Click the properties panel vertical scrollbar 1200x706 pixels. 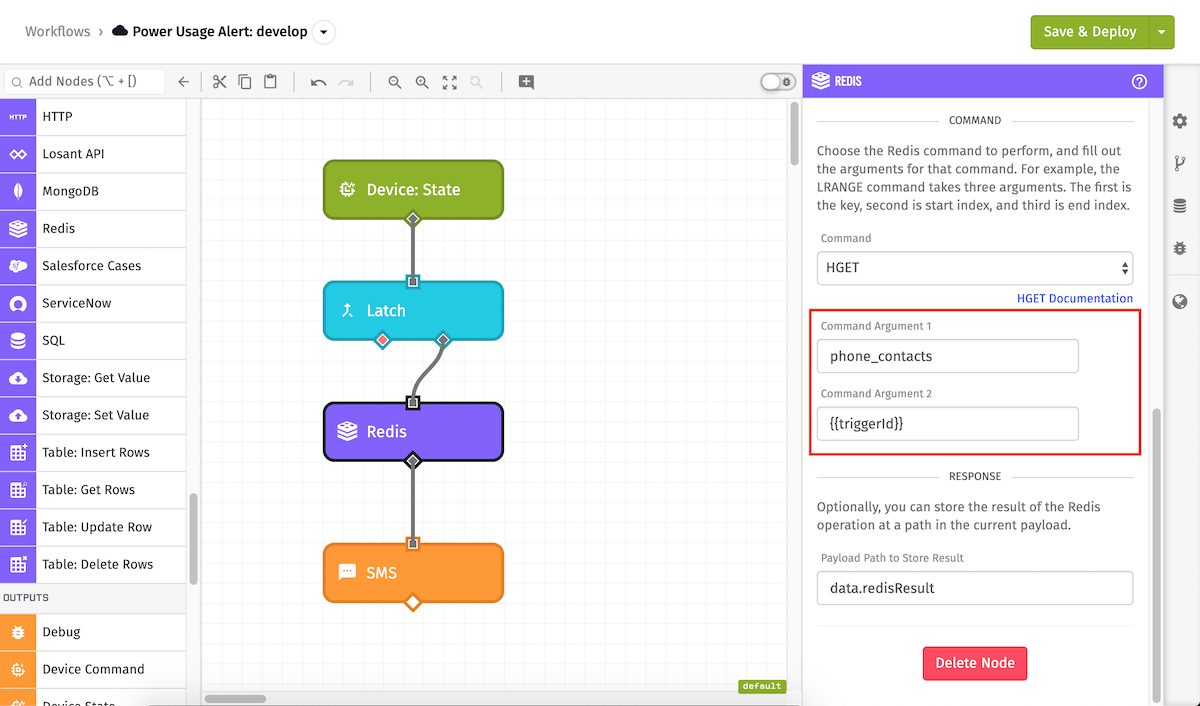1157,555
